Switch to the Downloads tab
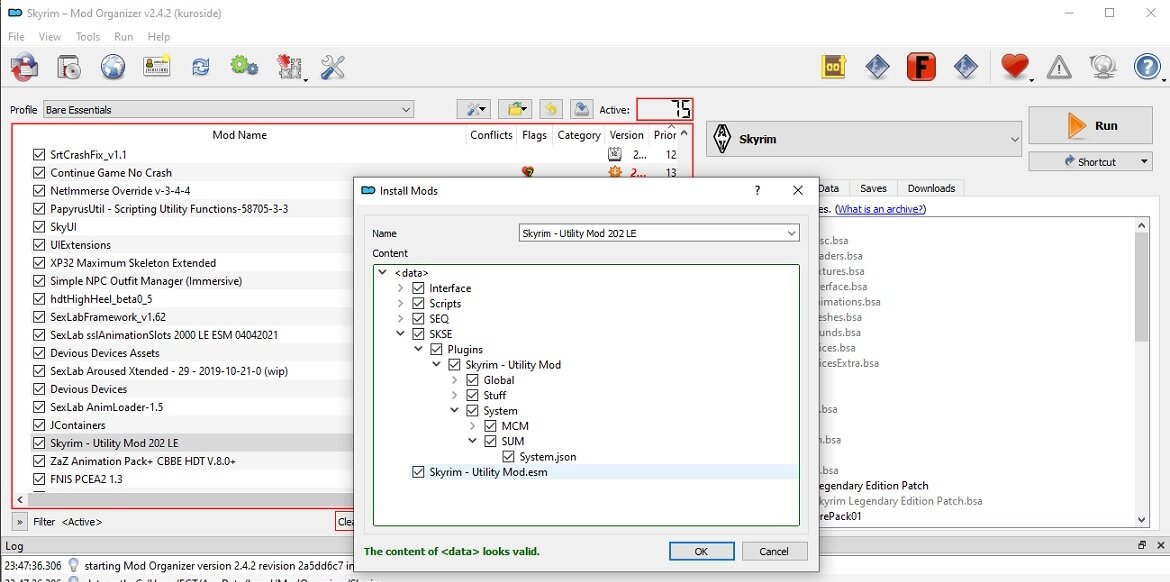Image resolution: width=1170 pixels, height=582 pixels. 931,188
